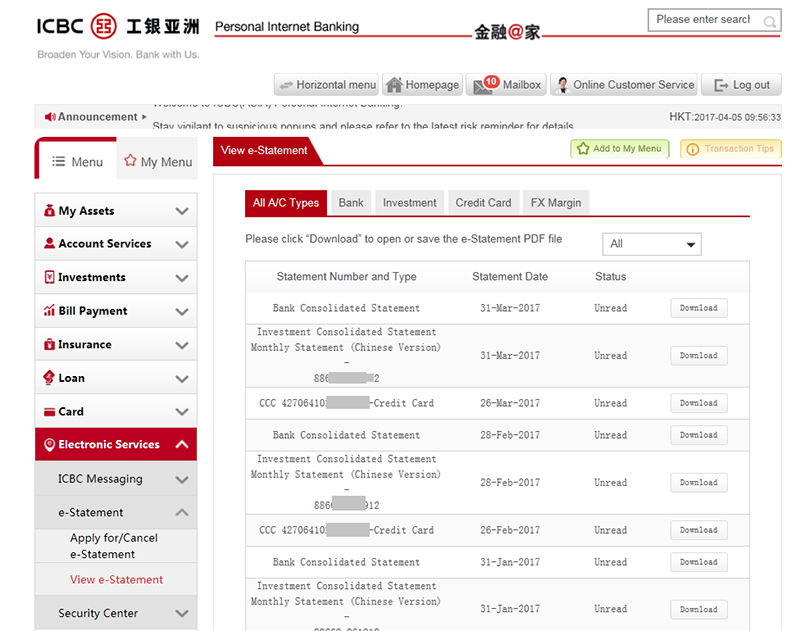Expand the Loan section chevron

pos(182,378)
